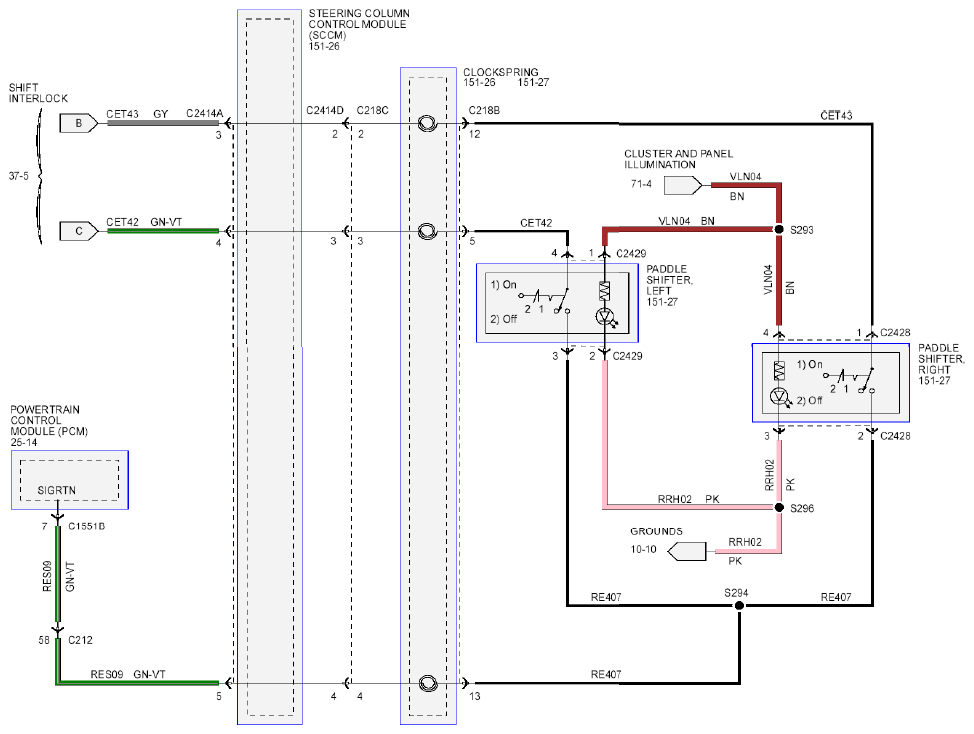Click the Shift Interlock B connector arrow
This screenshot has height=734, width=974.
(x=79, y=123)
